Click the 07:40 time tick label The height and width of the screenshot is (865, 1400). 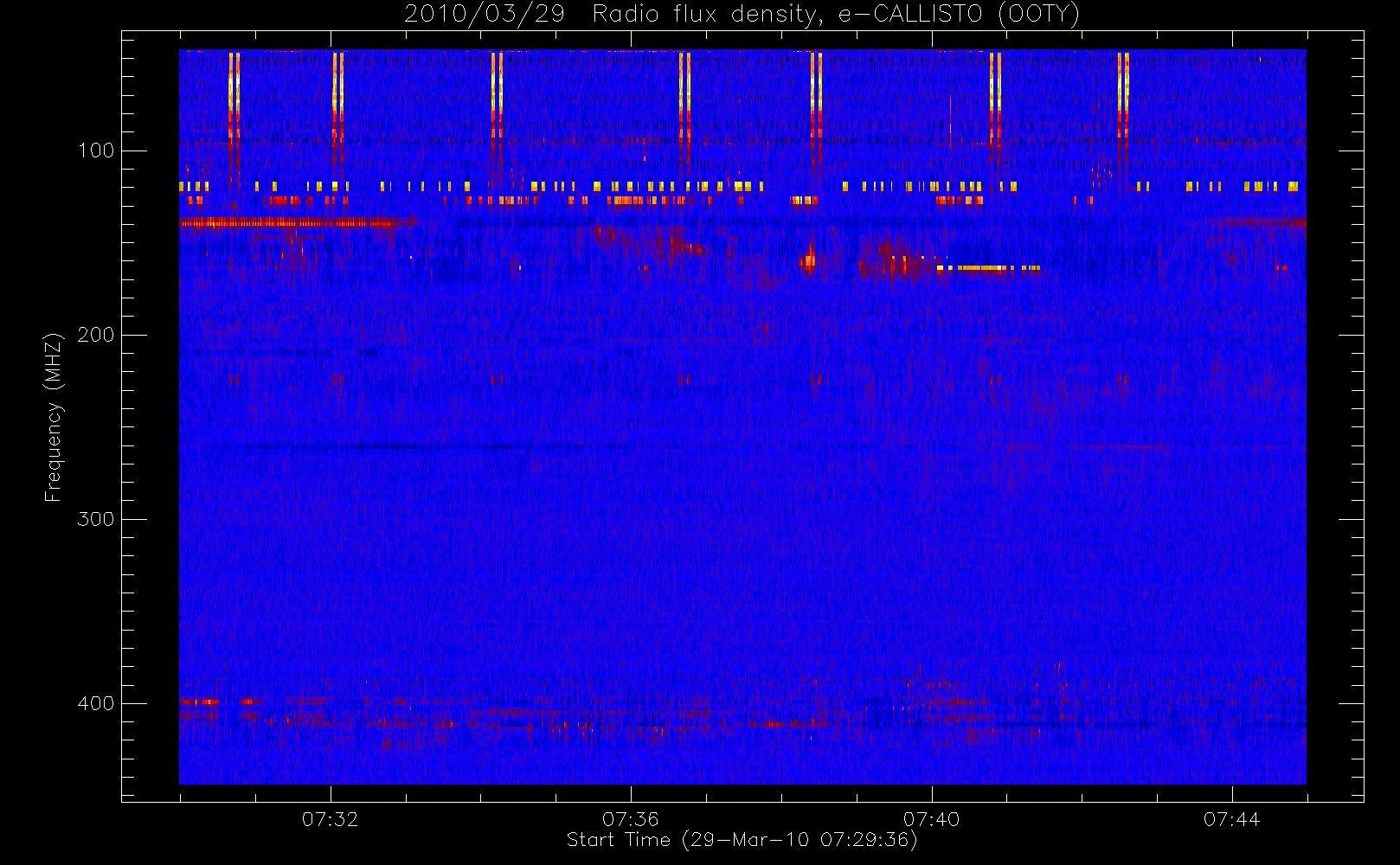click(x=931, y=819)
